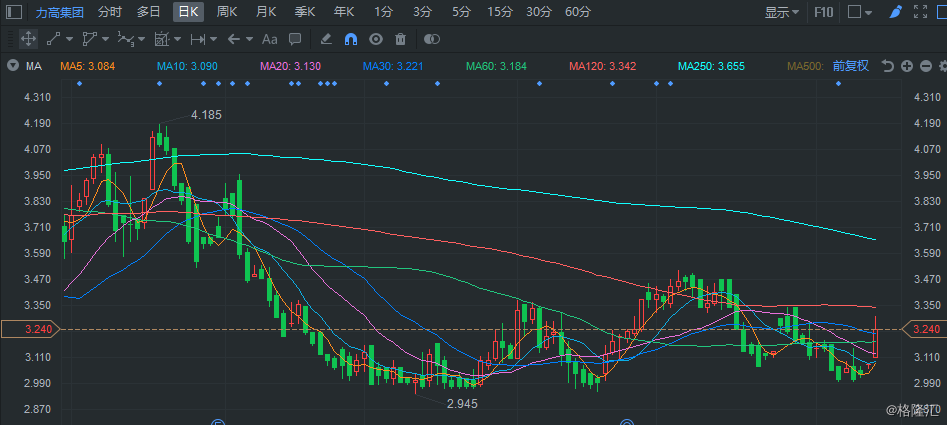Toggle the left sidebar panel
This screenshot has width=947, height=425.
(x=14, y=12)
